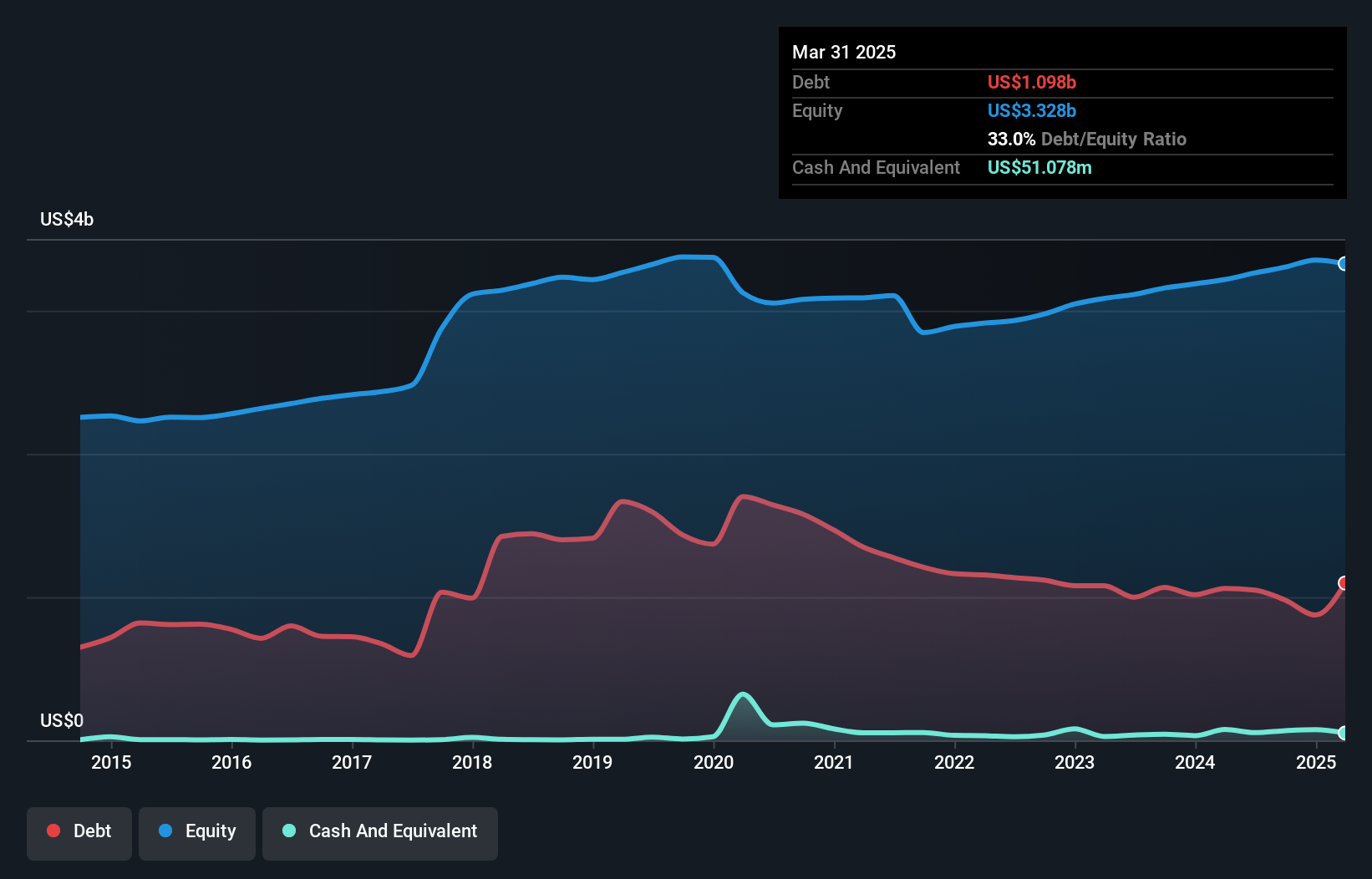Select the Mar 31 2025 tooltip header
Viewport: 1372px width, 879px height.
pos(844,52)
